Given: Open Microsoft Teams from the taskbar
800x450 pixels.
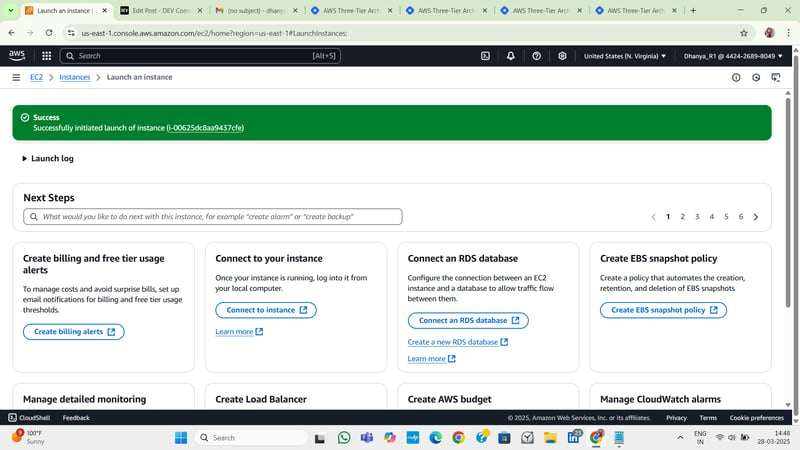Looking at the screenshot, I should coord(367,438).
